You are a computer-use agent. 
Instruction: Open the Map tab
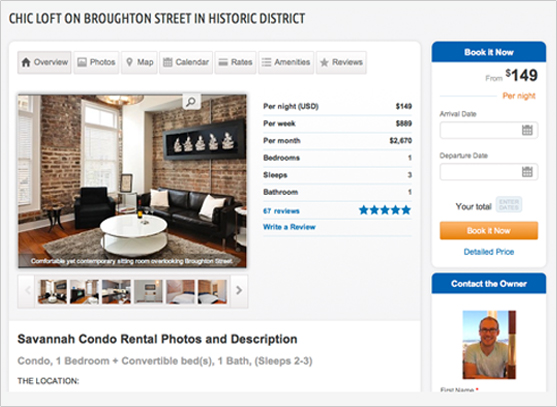click(x=139, y=63)
